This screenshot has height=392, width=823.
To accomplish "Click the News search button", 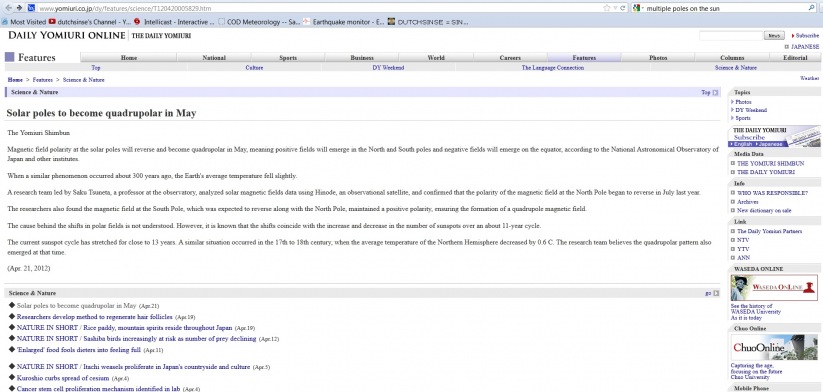I will (x=774, y=36).
